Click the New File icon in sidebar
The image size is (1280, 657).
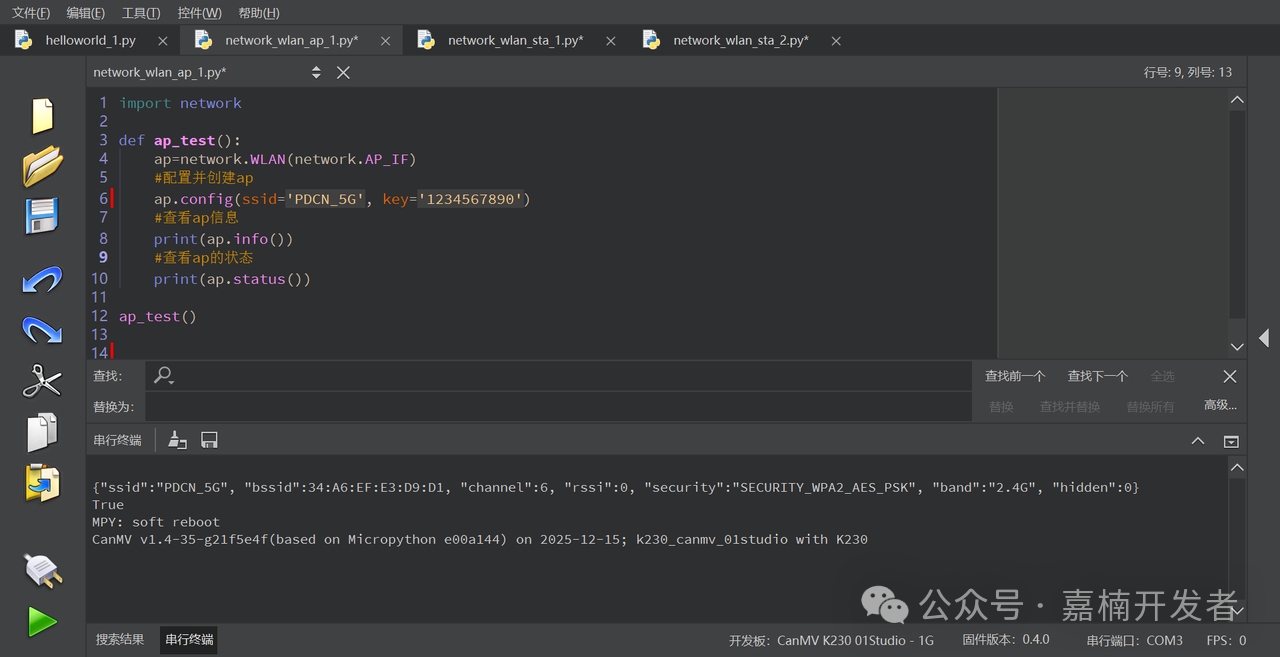coord(42,115)
